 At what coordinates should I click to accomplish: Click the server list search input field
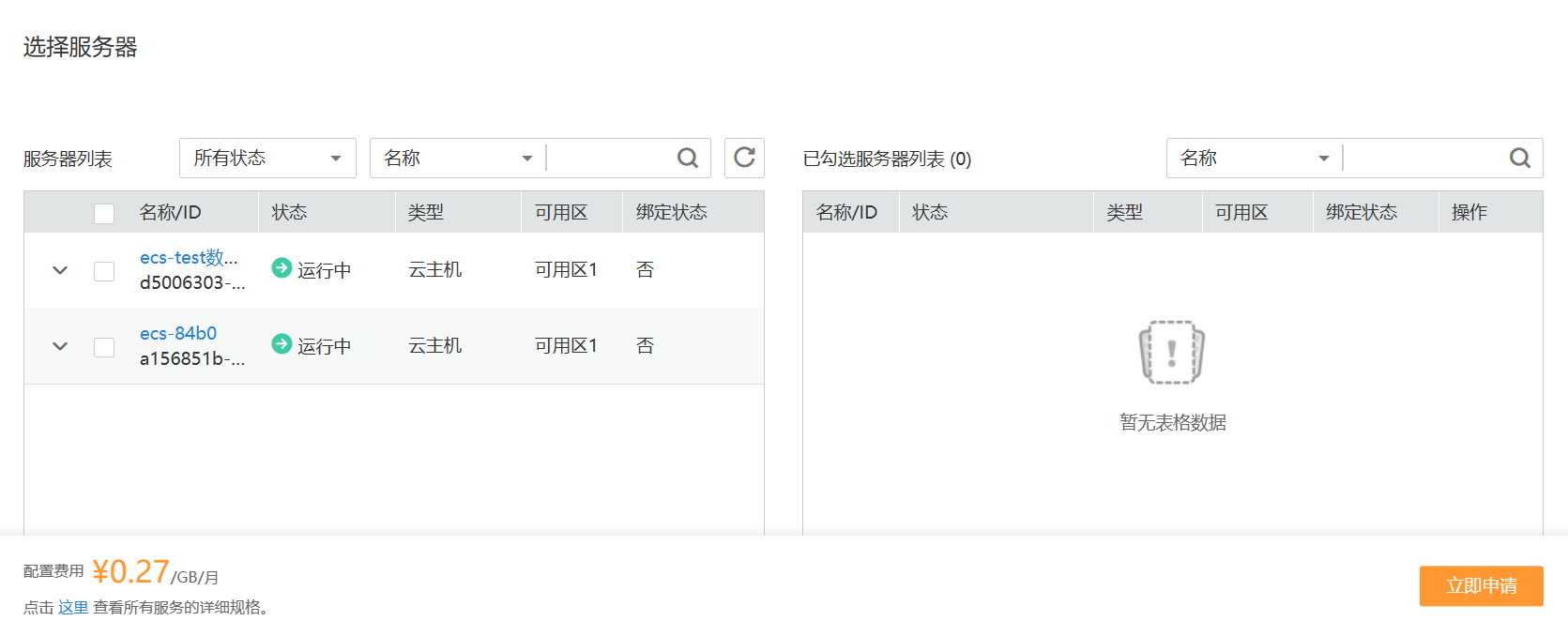pos(610,158)
